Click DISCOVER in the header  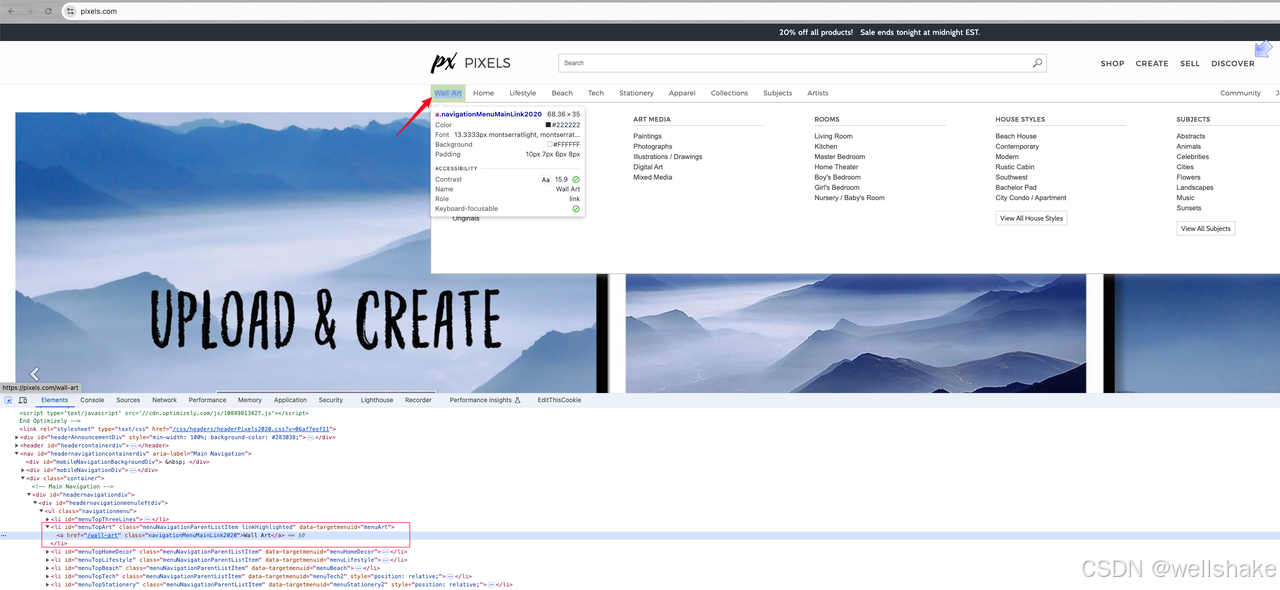1233,63
